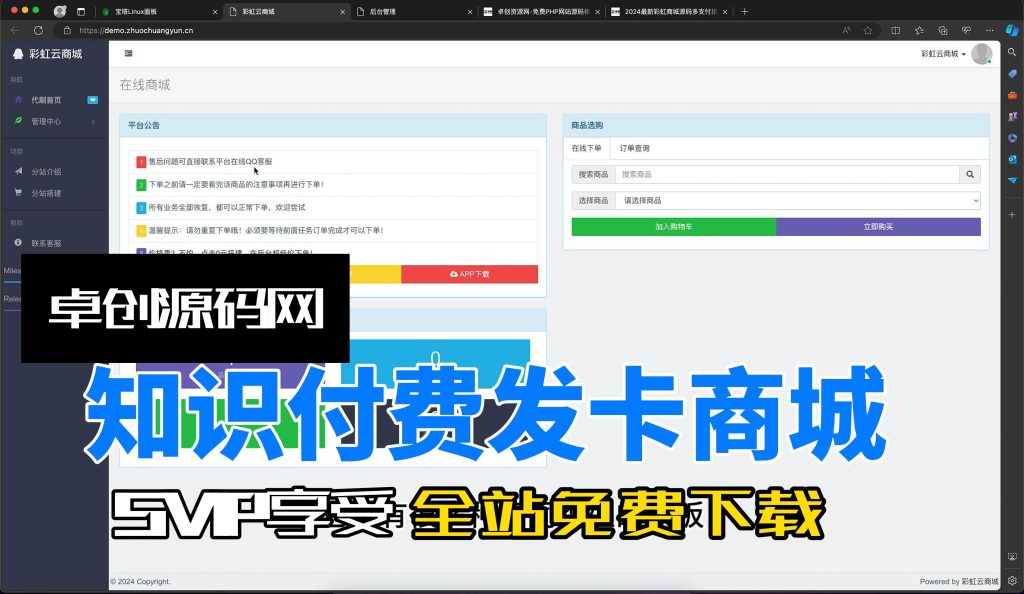The image size is (1024, 594).
Task: Click the address bar URL
Action: (x=136, y=30)
